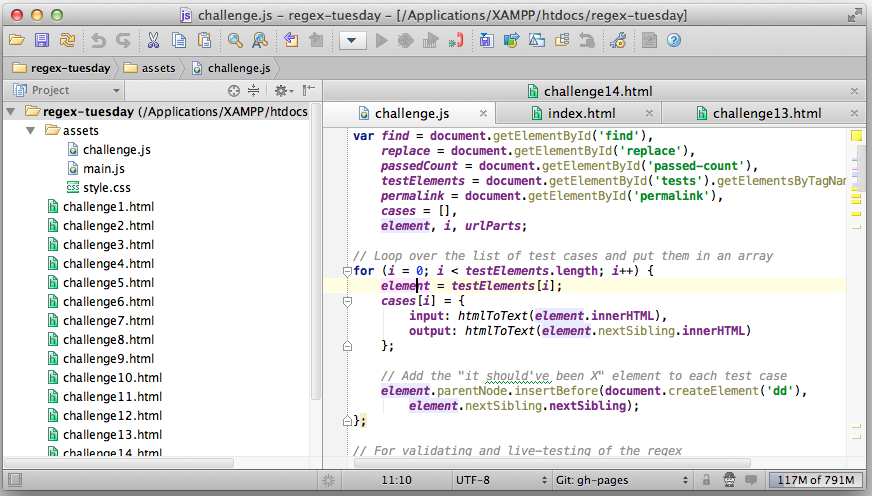
Task: Click the Redo toolbar icon
Action: pyautogui.click(x=123, y=41)
